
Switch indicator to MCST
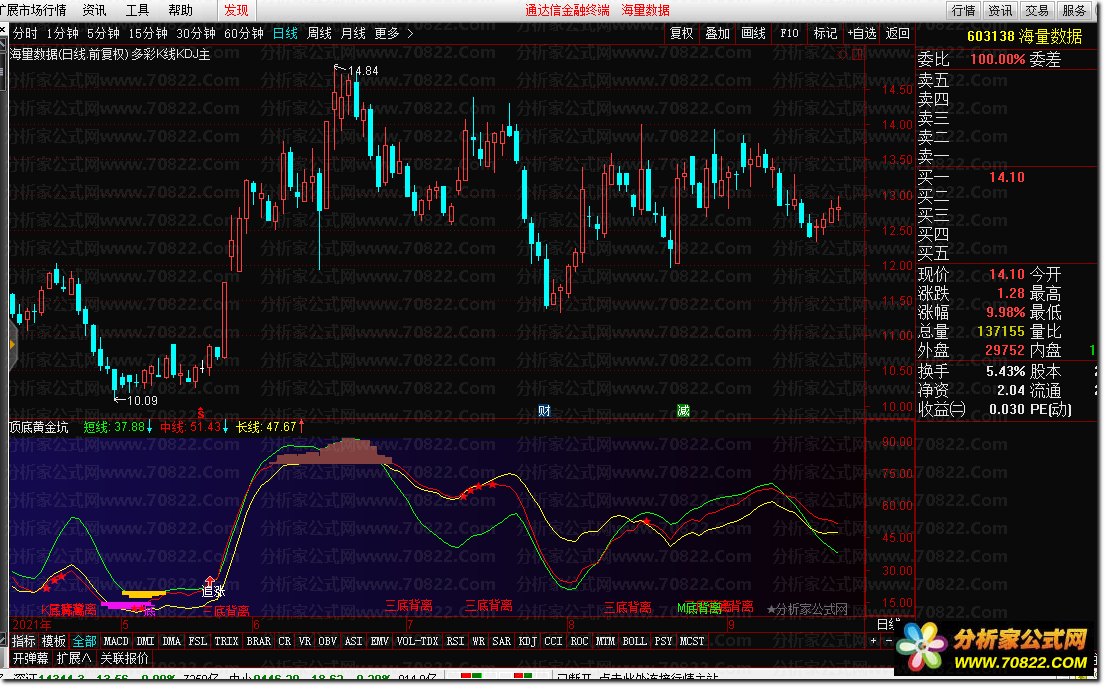point(691,641)
